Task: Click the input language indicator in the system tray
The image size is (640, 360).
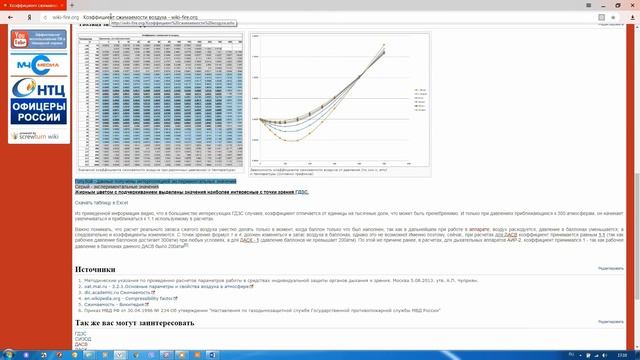Action: (x=571, y=355)
